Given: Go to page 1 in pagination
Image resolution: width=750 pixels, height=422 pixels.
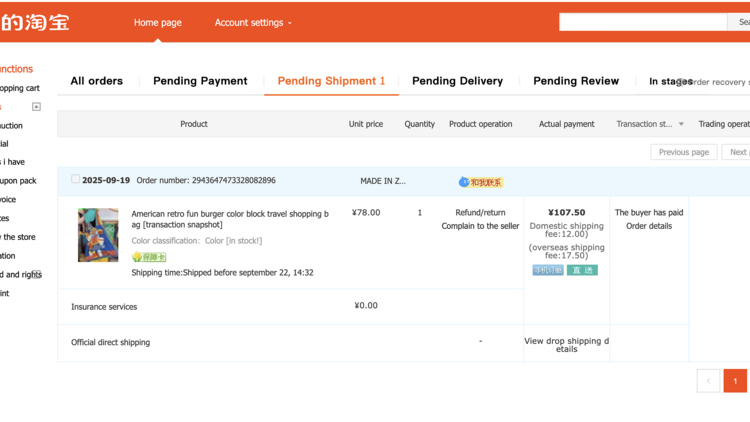Looking at the screenshot, I should (x=735, y=381).
